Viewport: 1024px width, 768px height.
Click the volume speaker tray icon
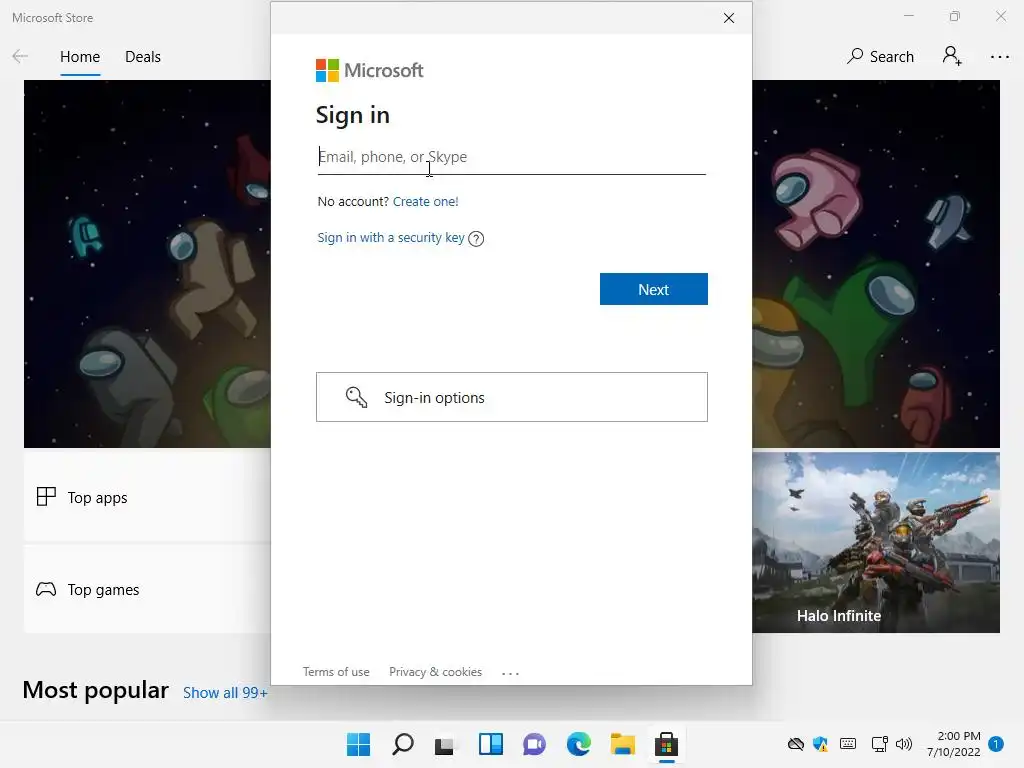click(904, 744)
